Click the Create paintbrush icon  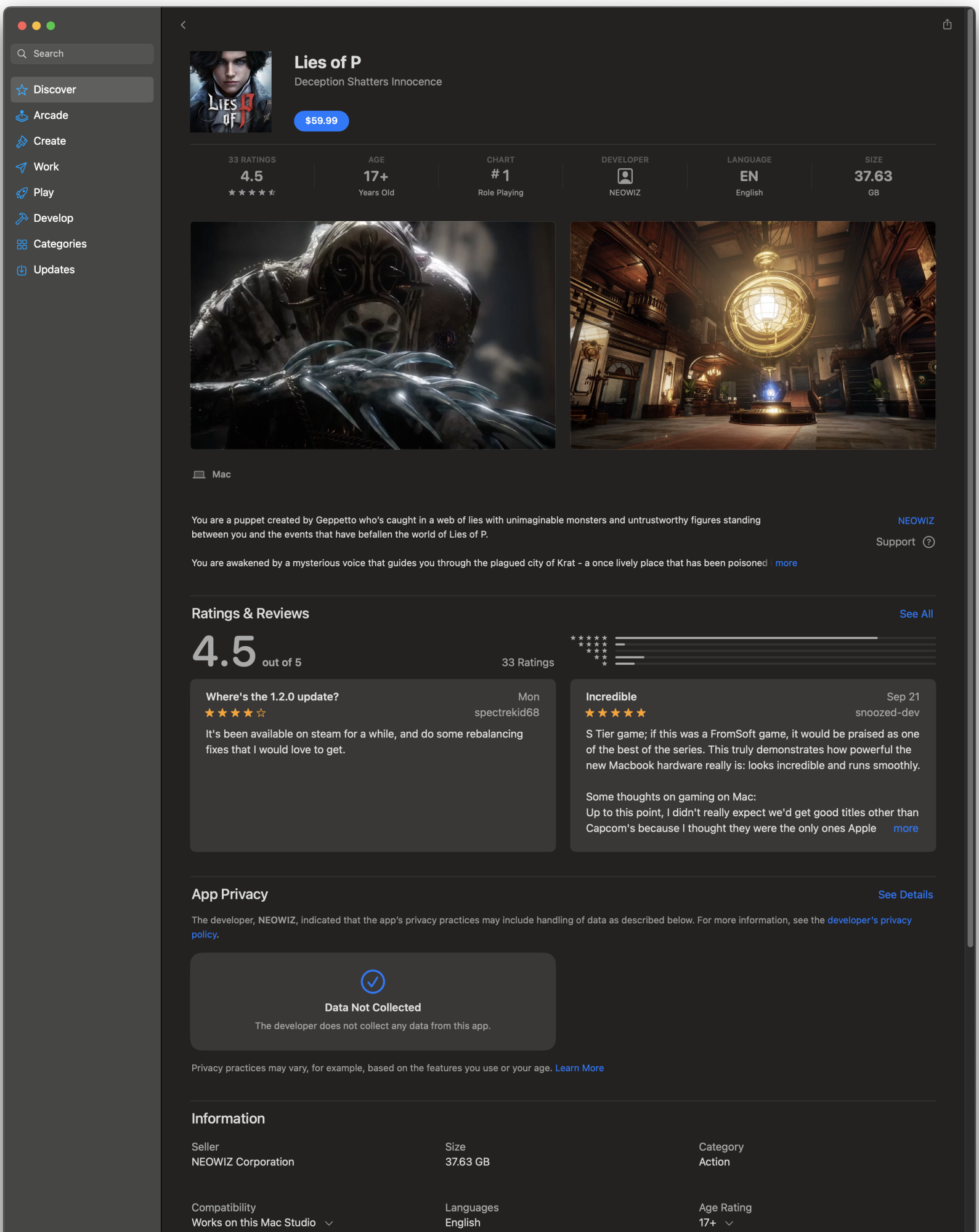click(22, 142)
